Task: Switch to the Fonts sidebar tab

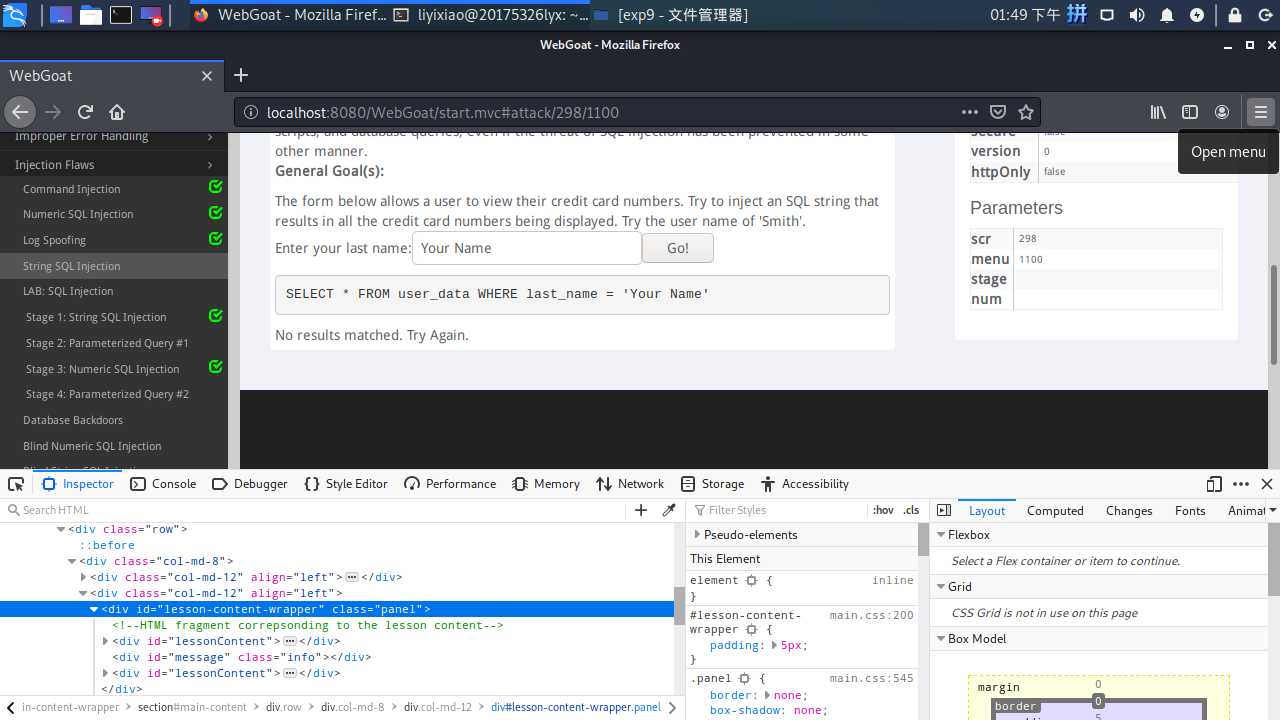Action: (x=1190, y=510)
